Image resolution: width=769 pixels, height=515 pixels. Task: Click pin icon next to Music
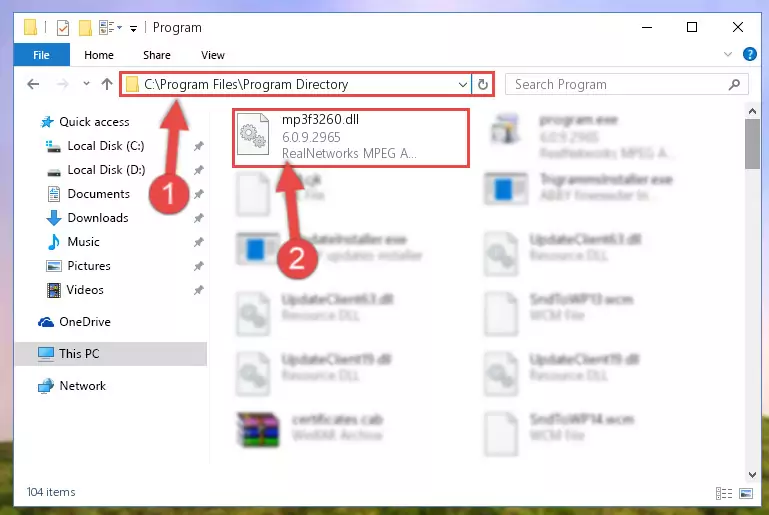[199, 242]
